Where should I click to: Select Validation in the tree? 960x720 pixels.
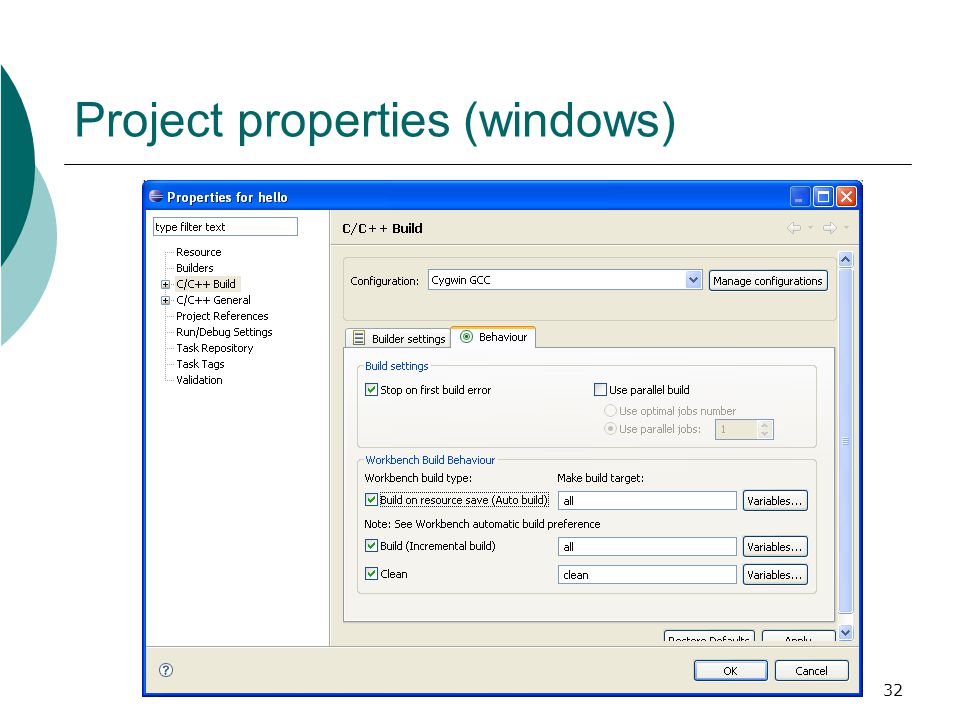(x=199, y=380)
